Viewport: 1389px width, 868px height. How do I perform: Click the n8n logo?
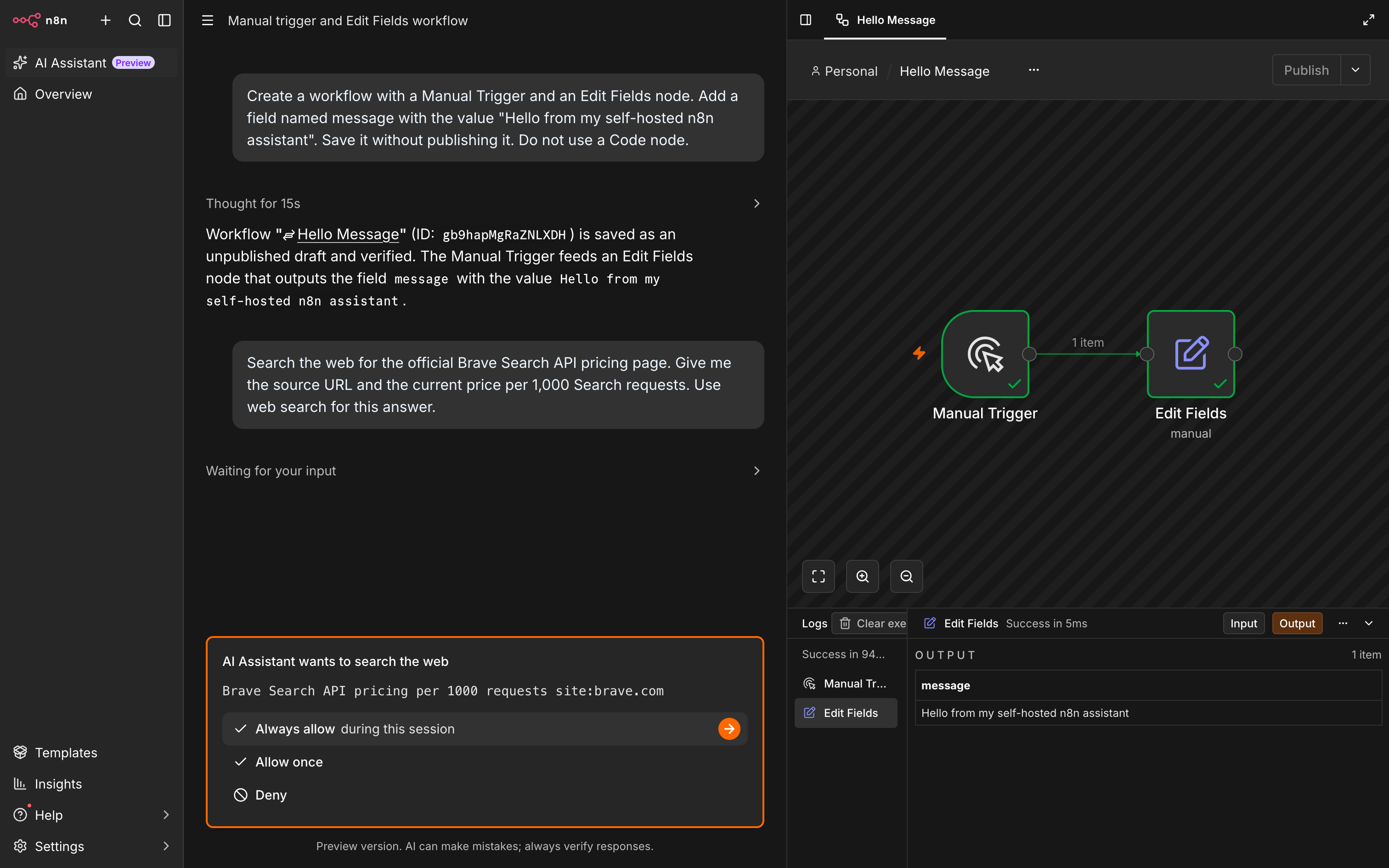tap(40, 20)
